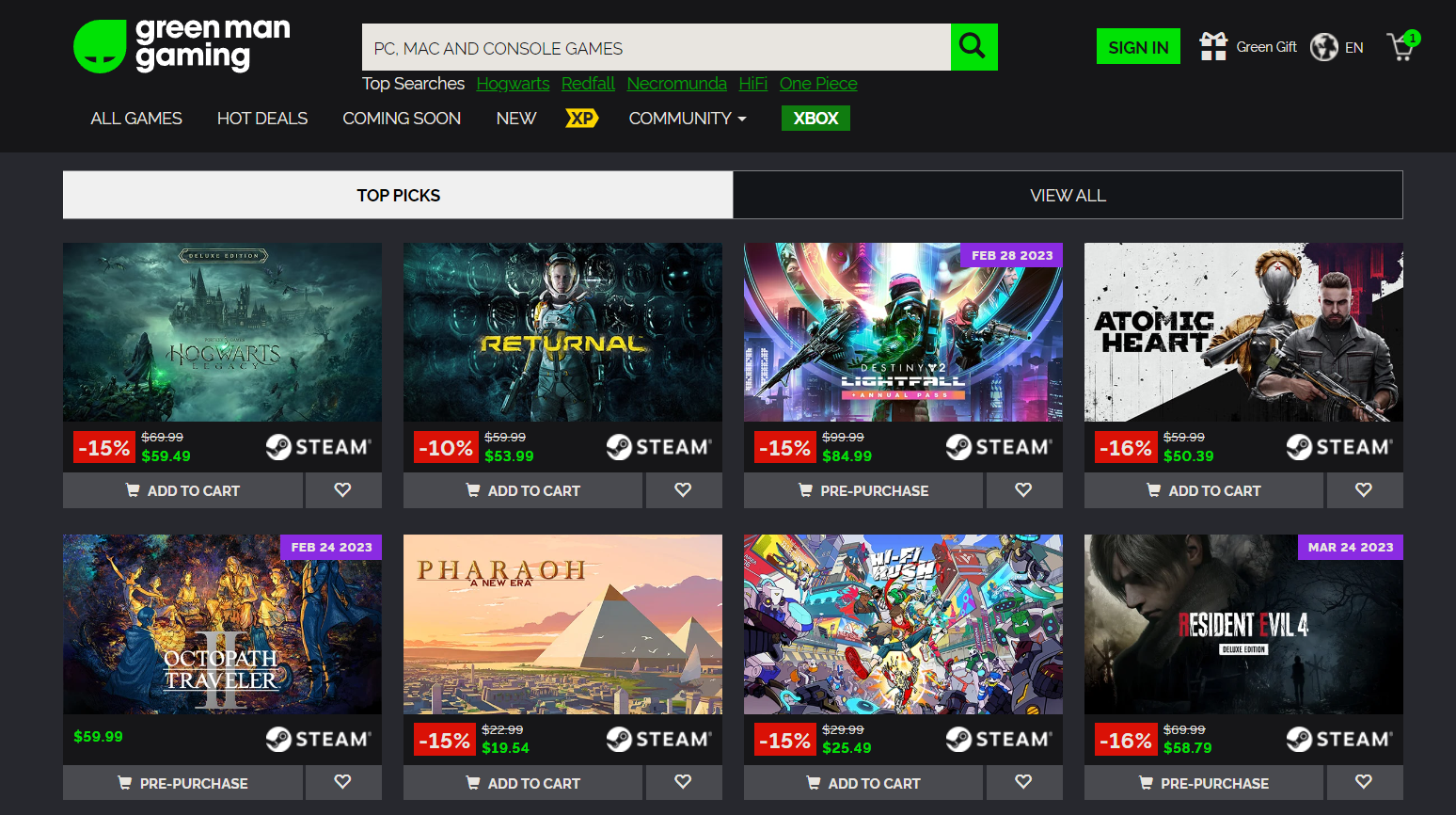Go to Hot Deals
The height and width of the screenshot is (815, 1456).
262,119
